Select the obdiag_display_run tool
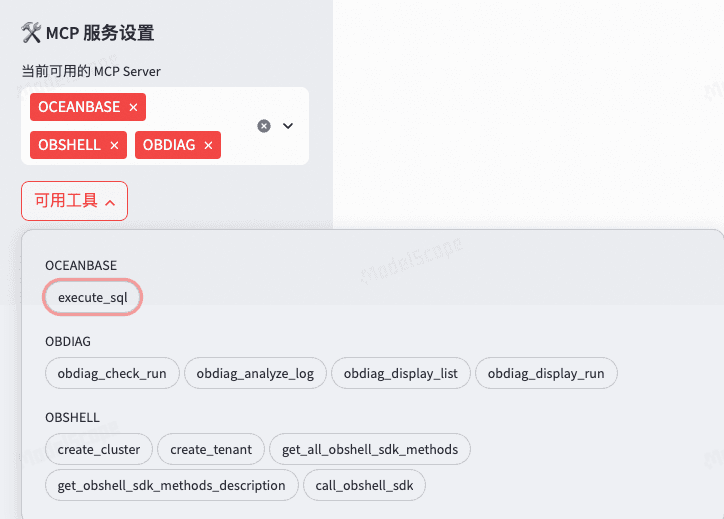 (546, 373)
